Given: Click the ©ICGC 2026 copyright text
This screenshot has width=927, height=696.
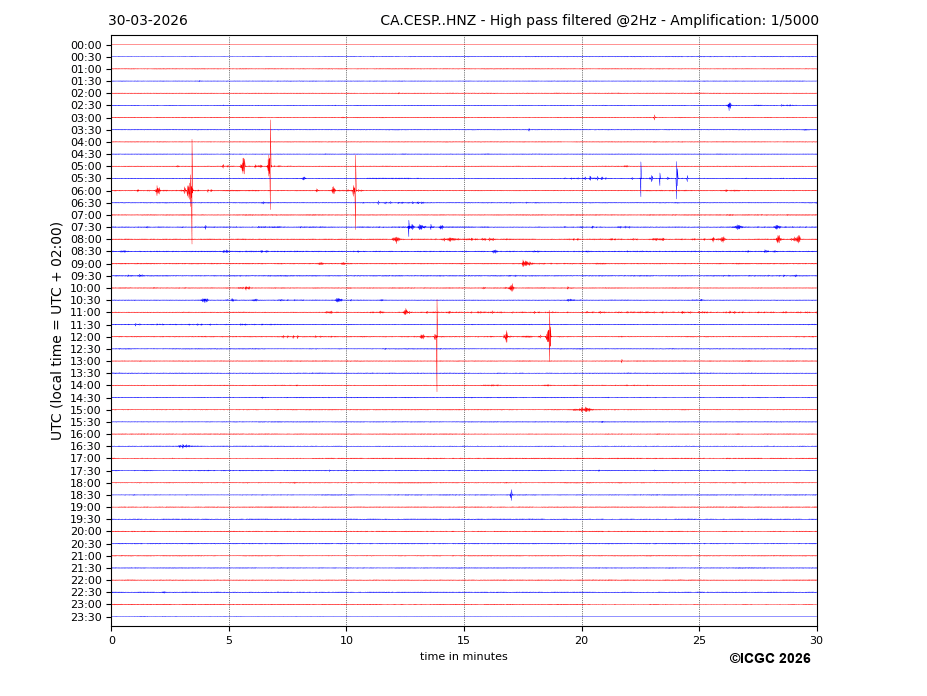Looking at the screenshot, I should pyautogui.click(x=769, y=658).
